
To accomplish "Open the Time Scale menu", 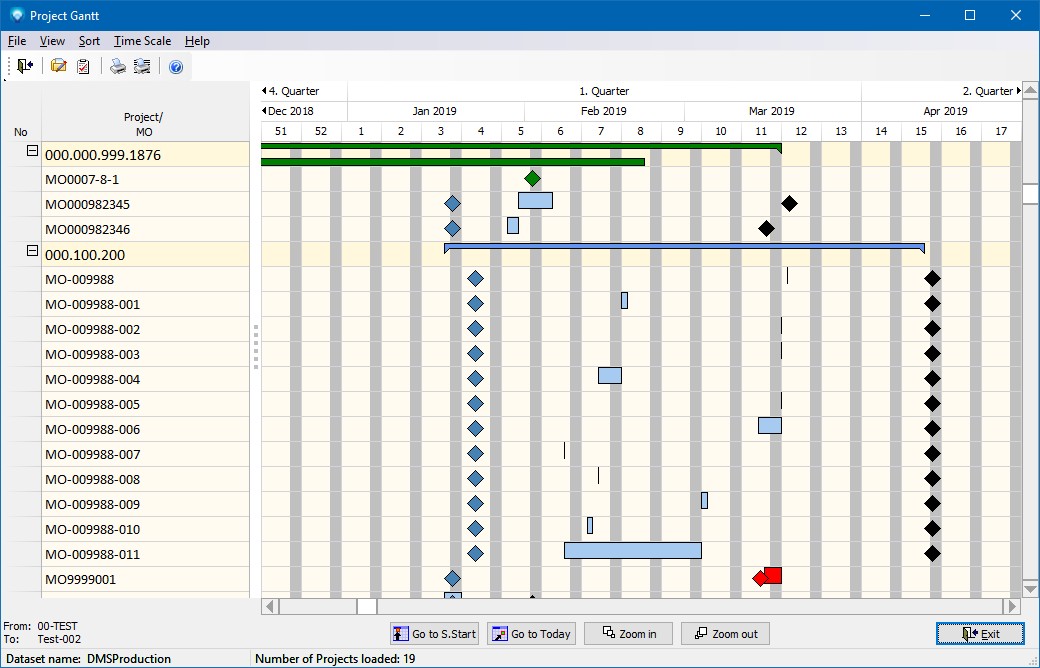I will [142, 41].
